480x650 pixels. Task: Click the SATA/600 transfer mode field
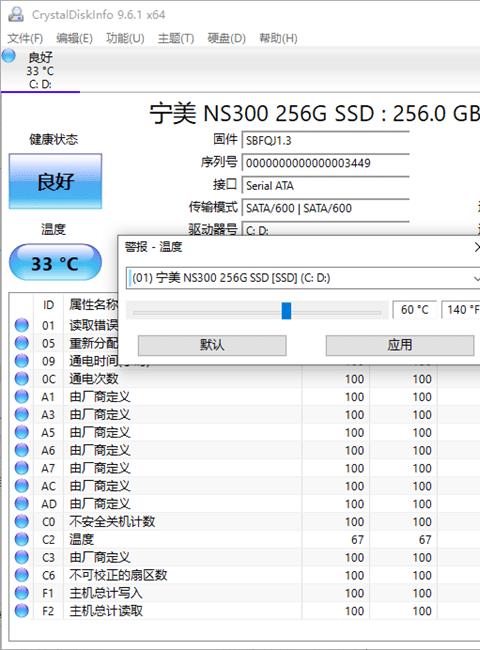click(325, 208)
